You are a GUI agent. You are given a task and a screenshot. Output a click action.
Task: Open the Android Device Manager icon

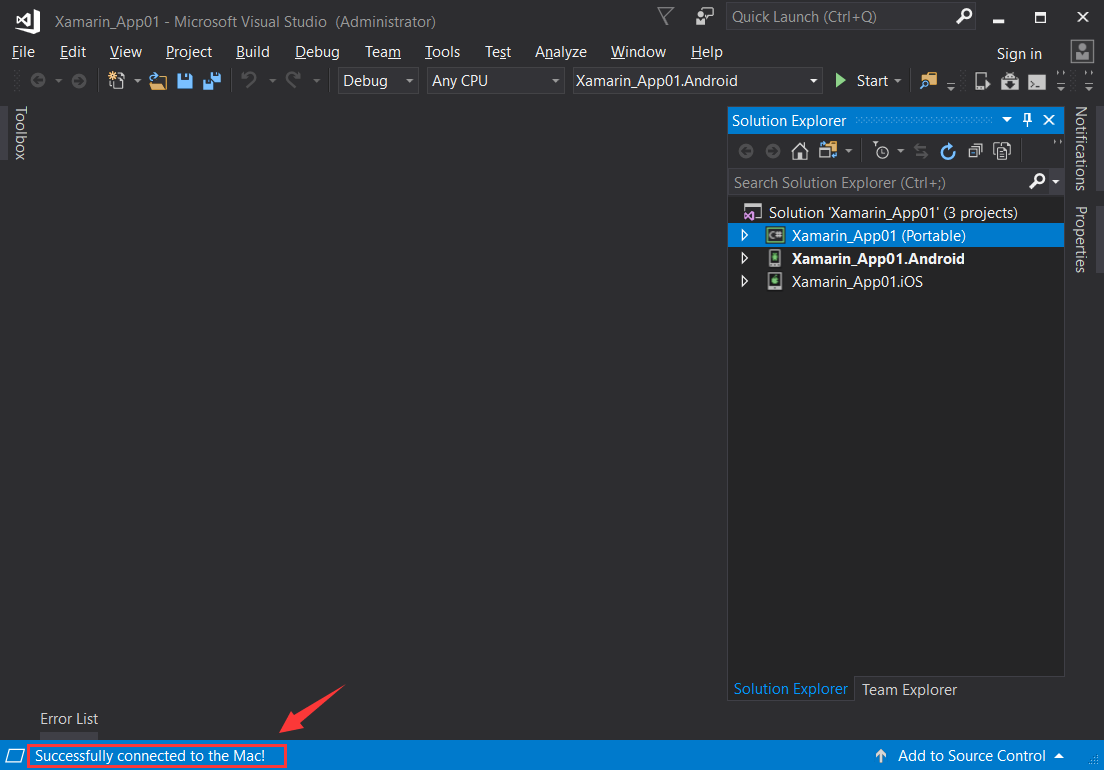tap(982, 81)
